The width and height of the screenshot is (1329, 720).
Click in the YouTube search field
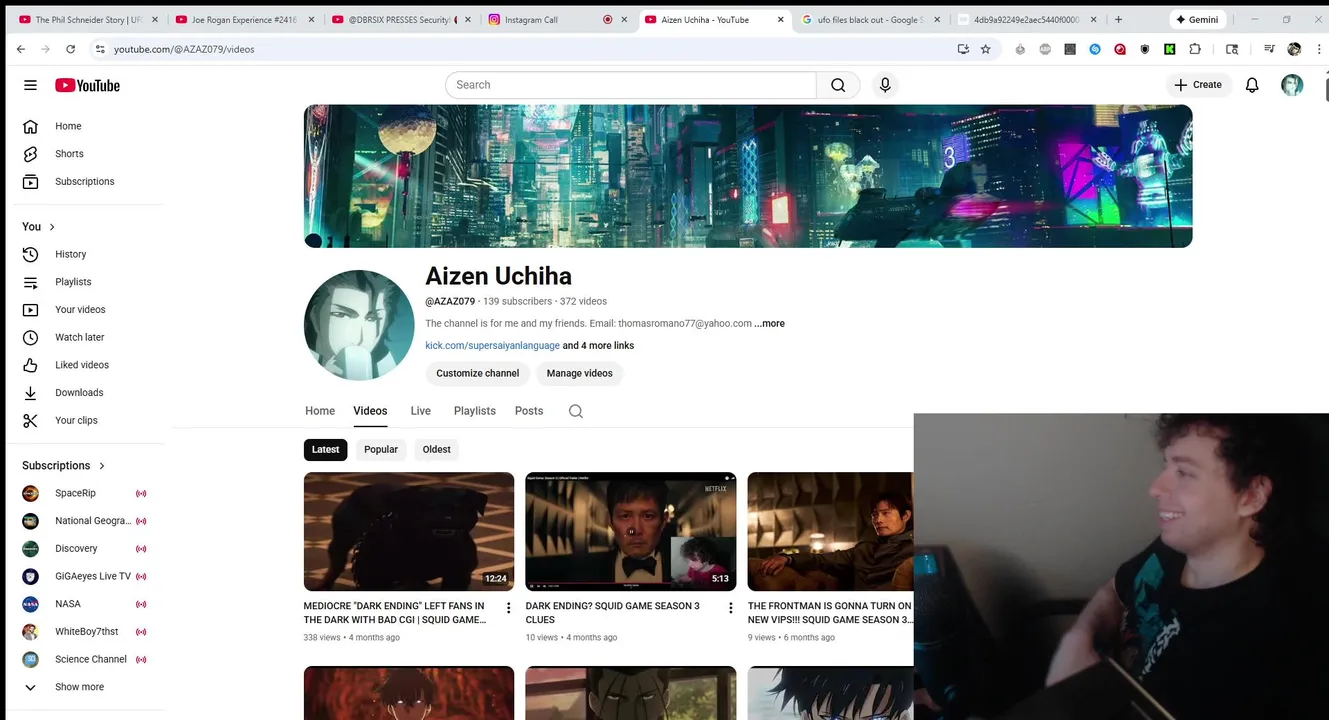(630, 85)
